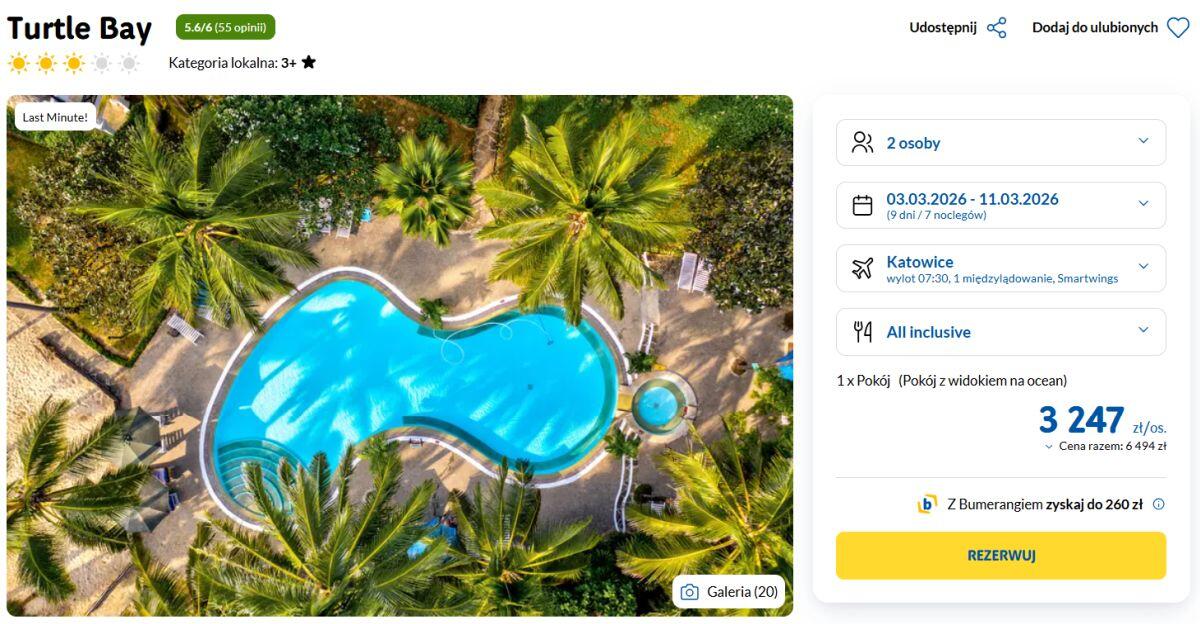Expand the Katowice departure dropdown

[x=1143, y=267]
